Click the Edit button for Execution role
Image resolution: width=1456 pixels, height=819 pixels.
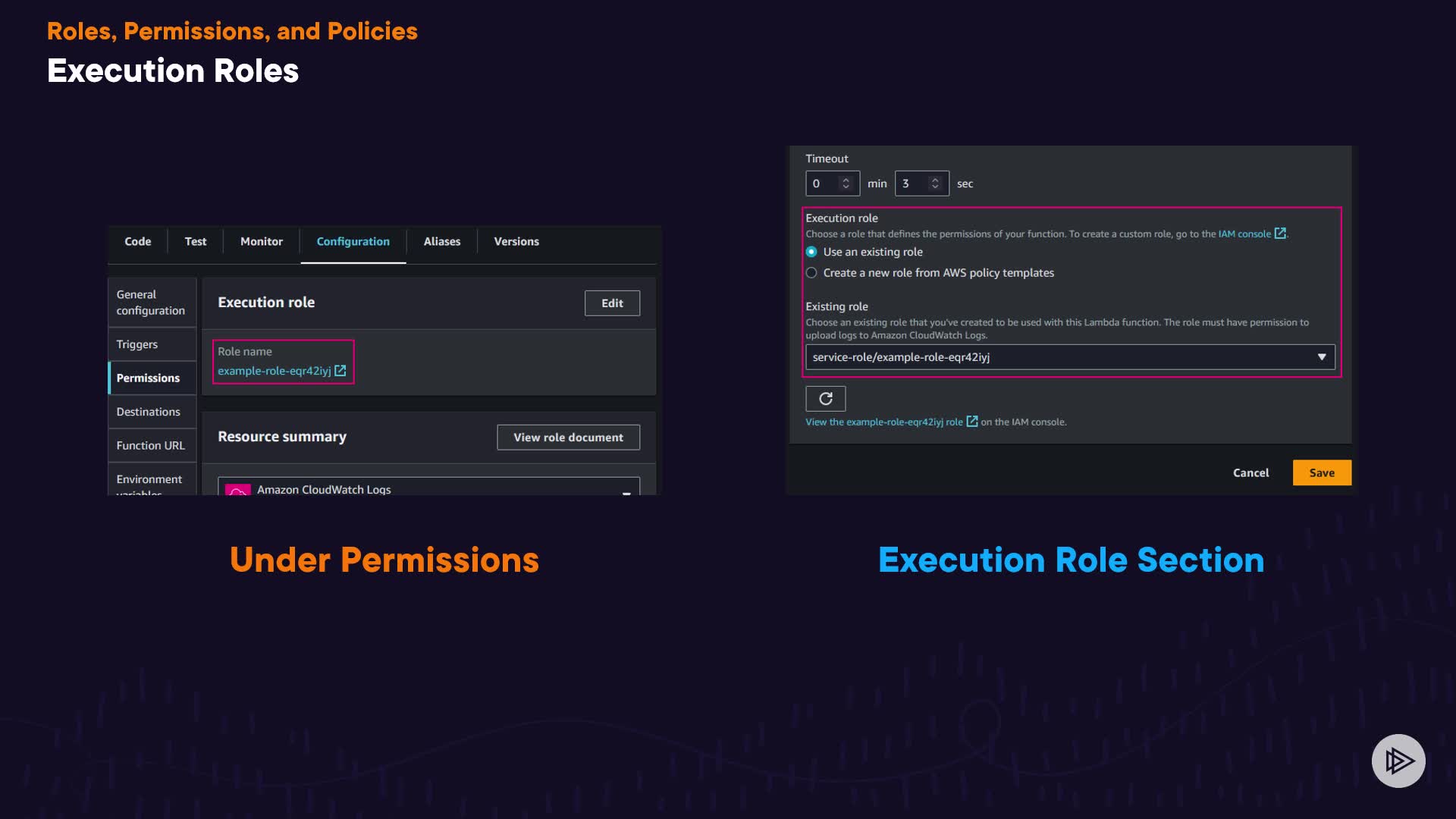coord(612,303)
